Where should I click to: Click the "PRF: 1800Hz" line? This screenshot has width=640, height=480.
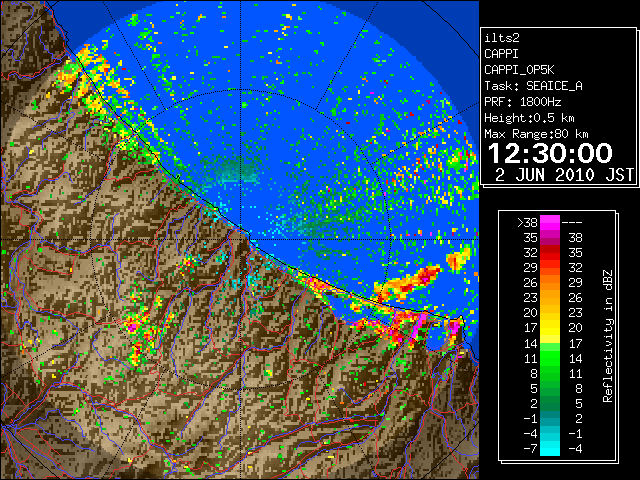[523, 102]
